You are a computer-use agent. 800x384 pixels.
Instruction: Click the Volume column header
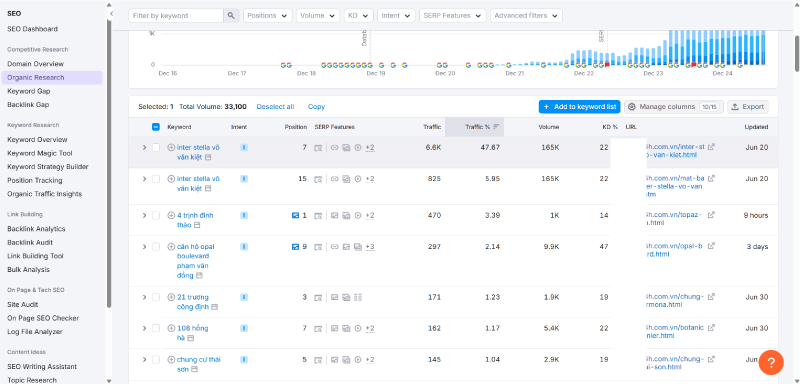pyautogui.click(x=548, y=127)
